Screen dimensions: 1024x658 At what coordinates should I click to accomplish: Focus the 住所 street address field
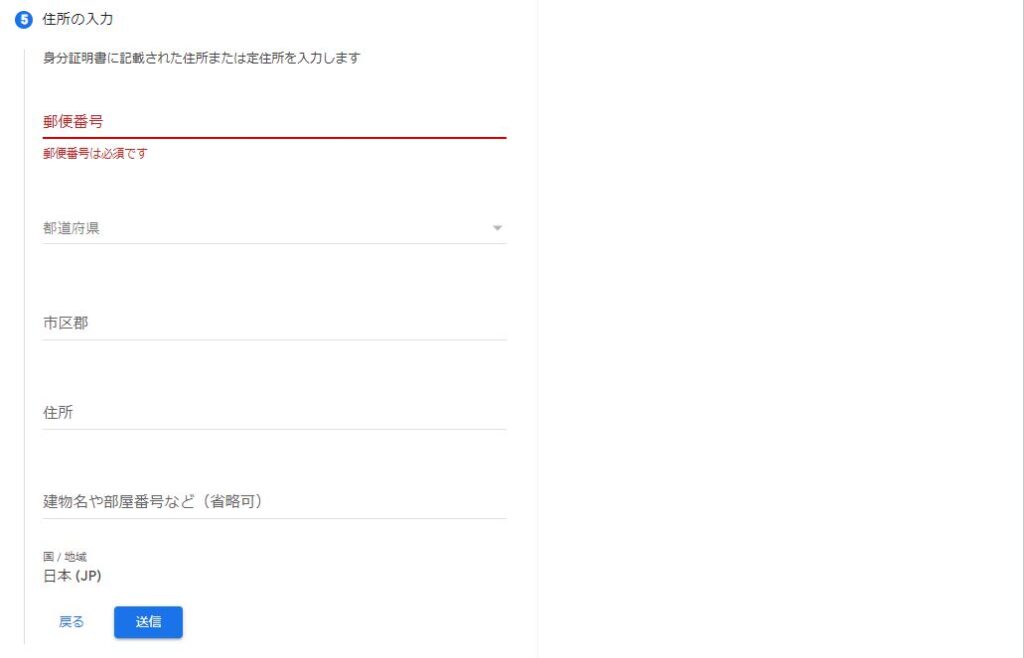click(x=274, y=413)
